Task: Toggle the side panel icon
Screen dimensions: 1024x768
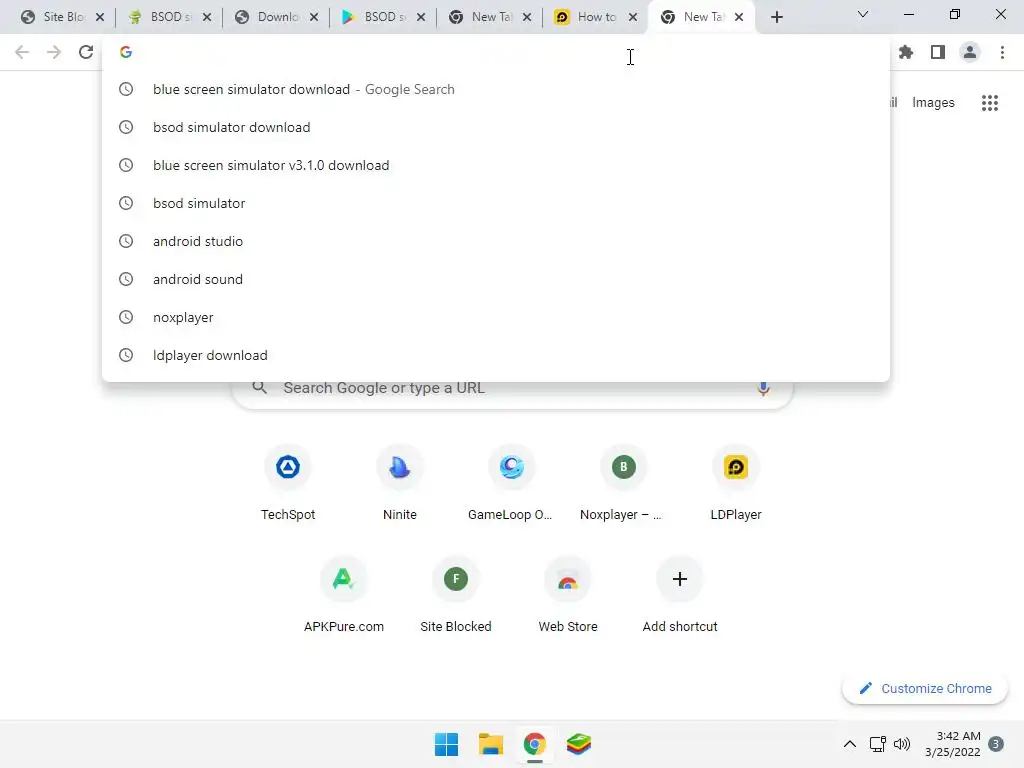Action: pos(938,52)
